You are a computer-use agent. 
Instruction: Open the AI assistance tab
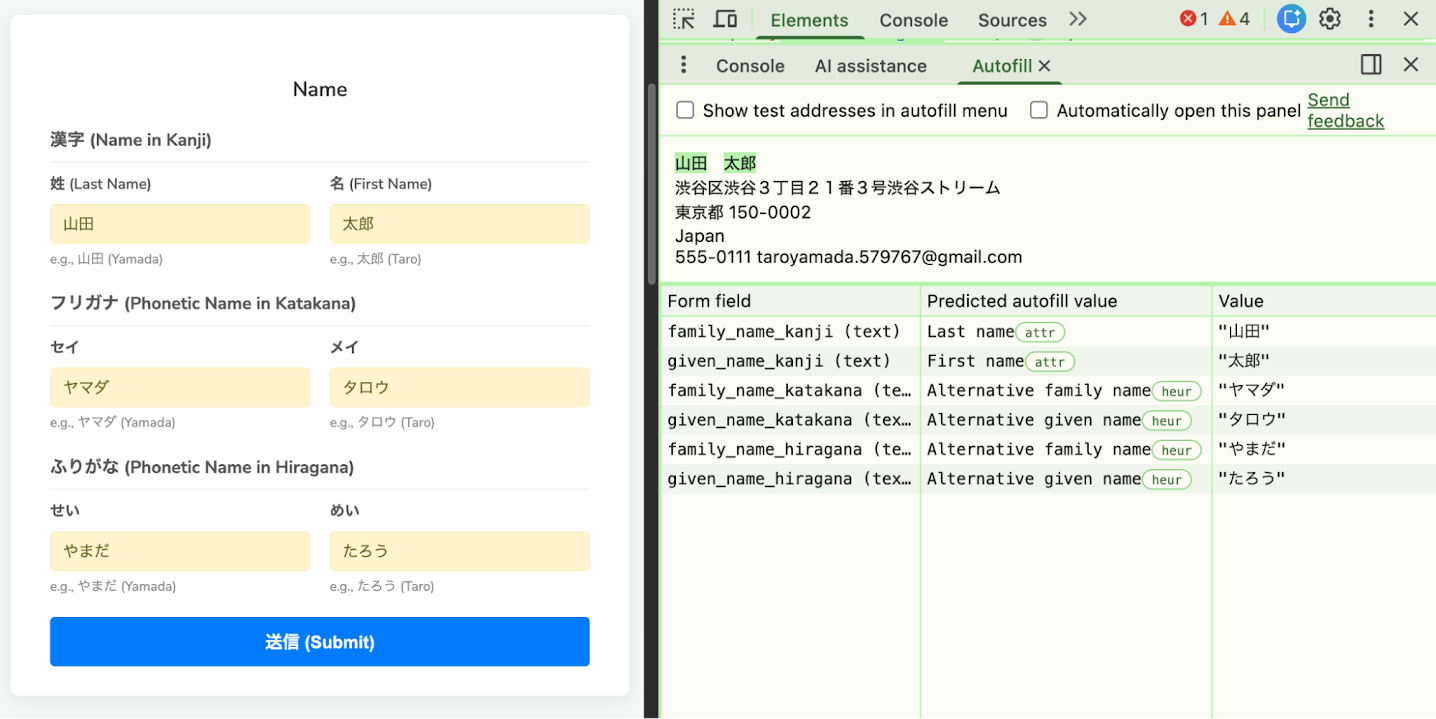871,65
